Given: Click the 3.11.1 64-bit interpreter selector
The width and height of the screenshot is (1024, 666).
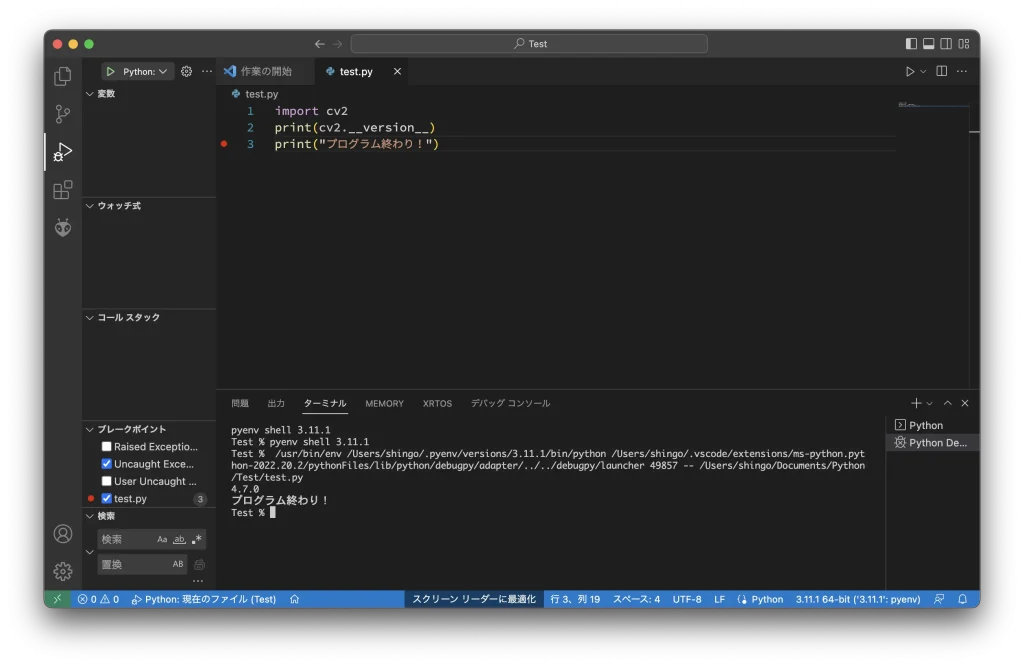Looking at the screenshot, I should (x=857, y=599).
